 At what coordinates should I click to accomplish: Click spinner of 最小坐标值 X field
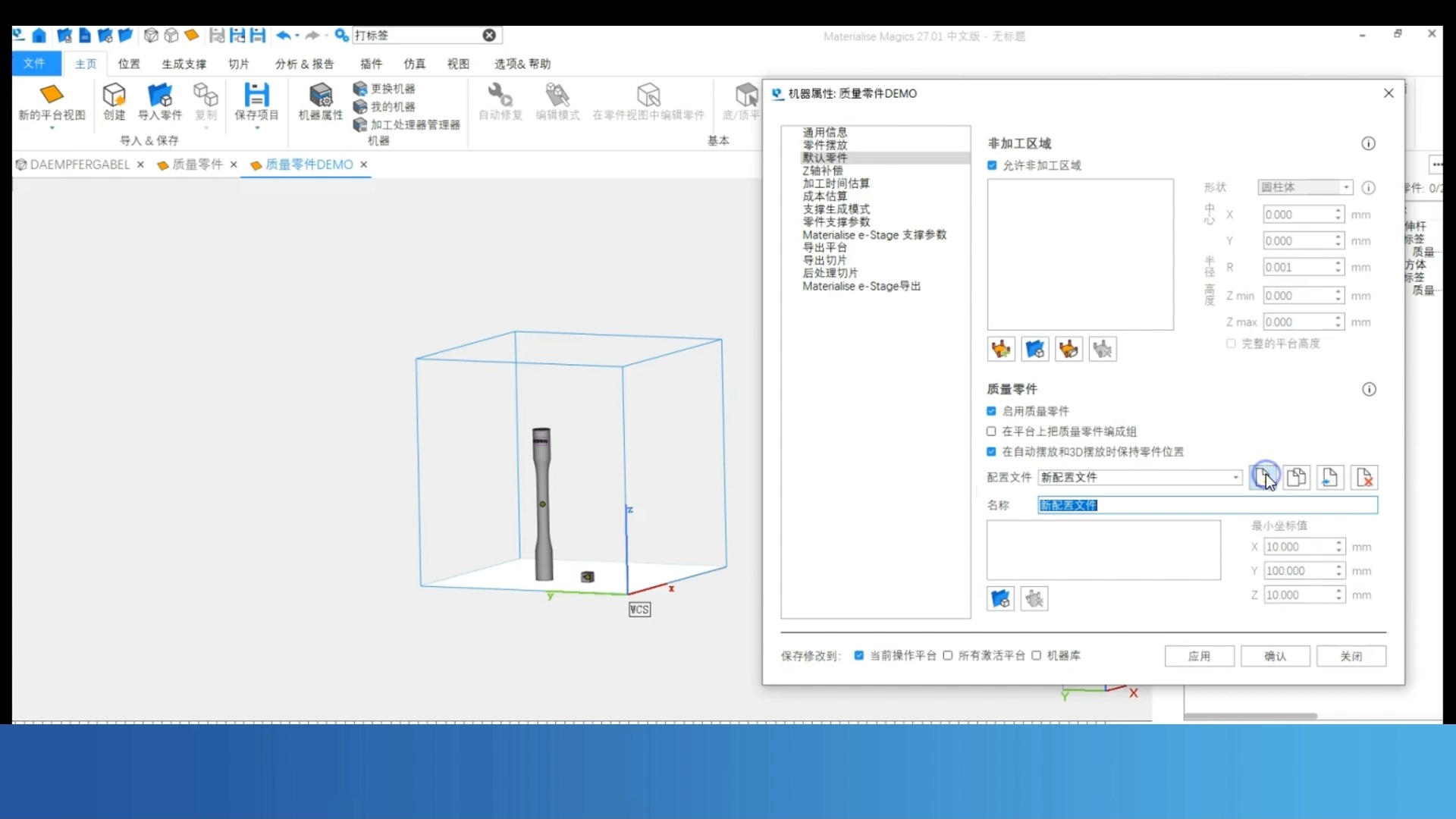coord(1339,547)
